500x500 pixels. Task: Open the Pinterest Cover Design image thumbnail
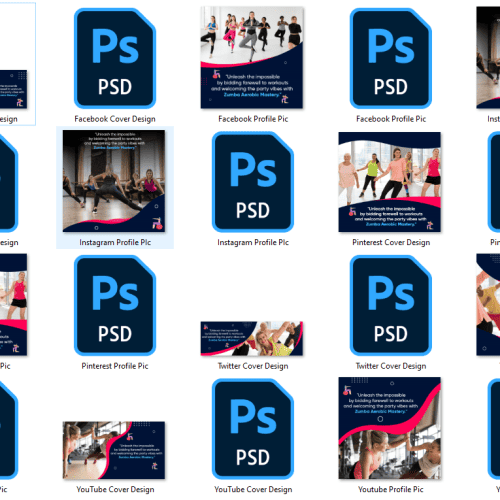click(390, 182)
